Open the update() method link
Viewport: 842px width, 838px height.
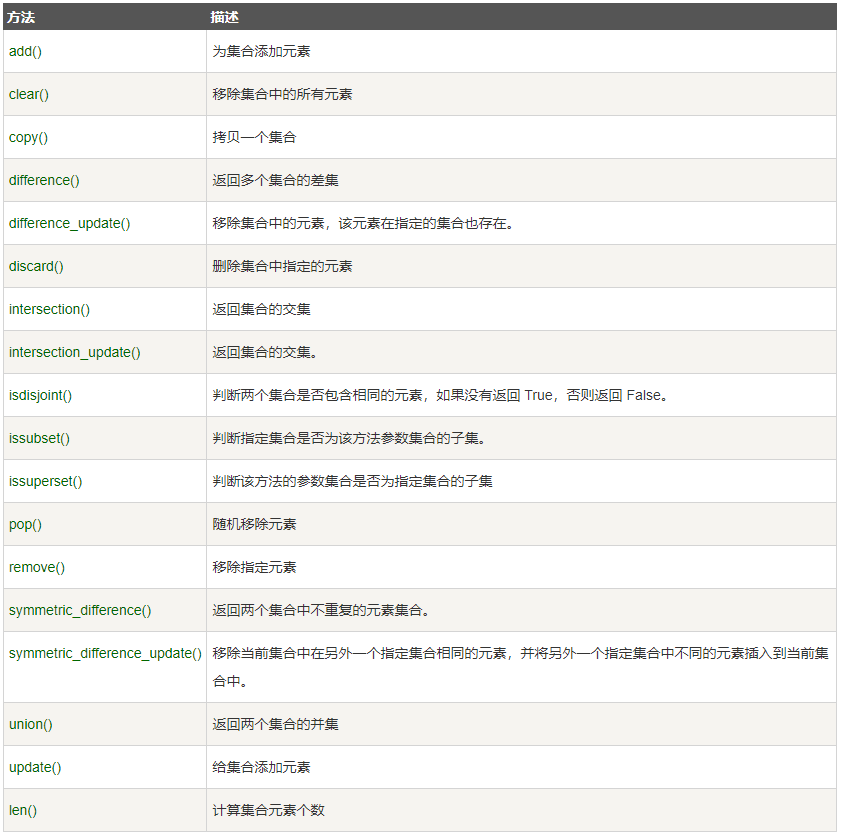35,767
